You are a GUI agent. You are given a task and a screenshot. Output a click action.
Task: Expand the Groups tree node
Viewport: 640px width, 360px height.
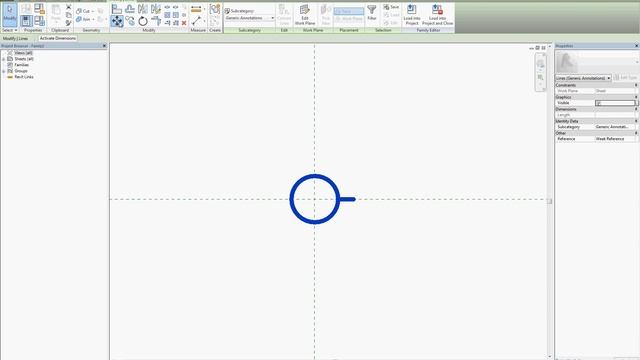(4, 71)
